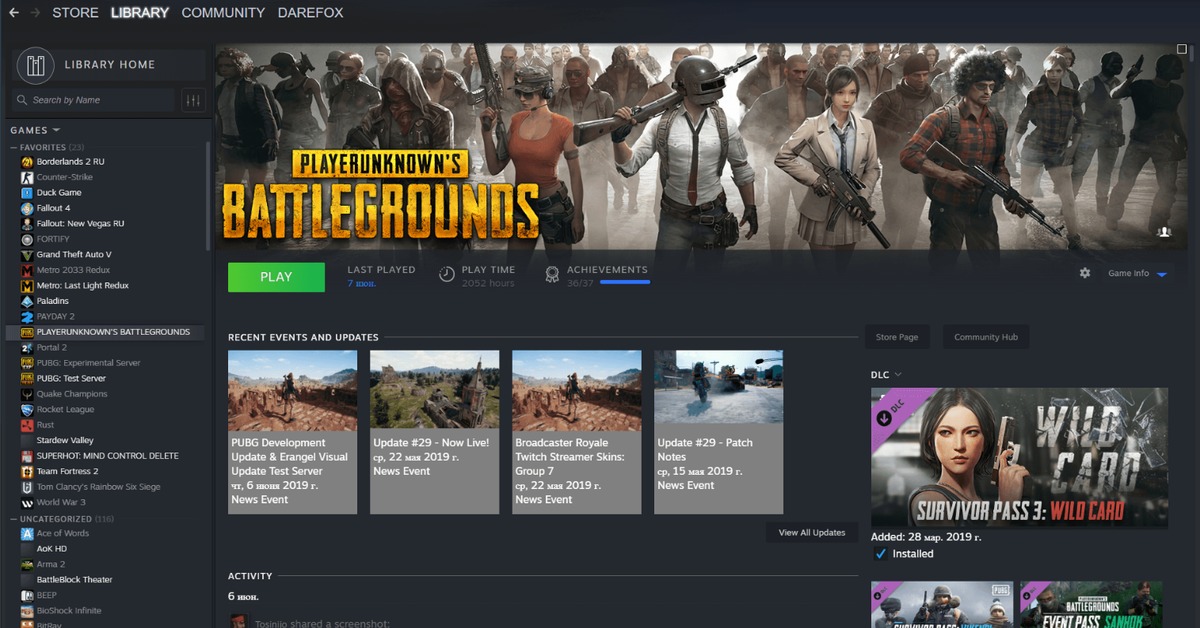Click the back navigation arrow
Image resolution: width=1200 pixels, height=628 pixels.
point(14,13)
